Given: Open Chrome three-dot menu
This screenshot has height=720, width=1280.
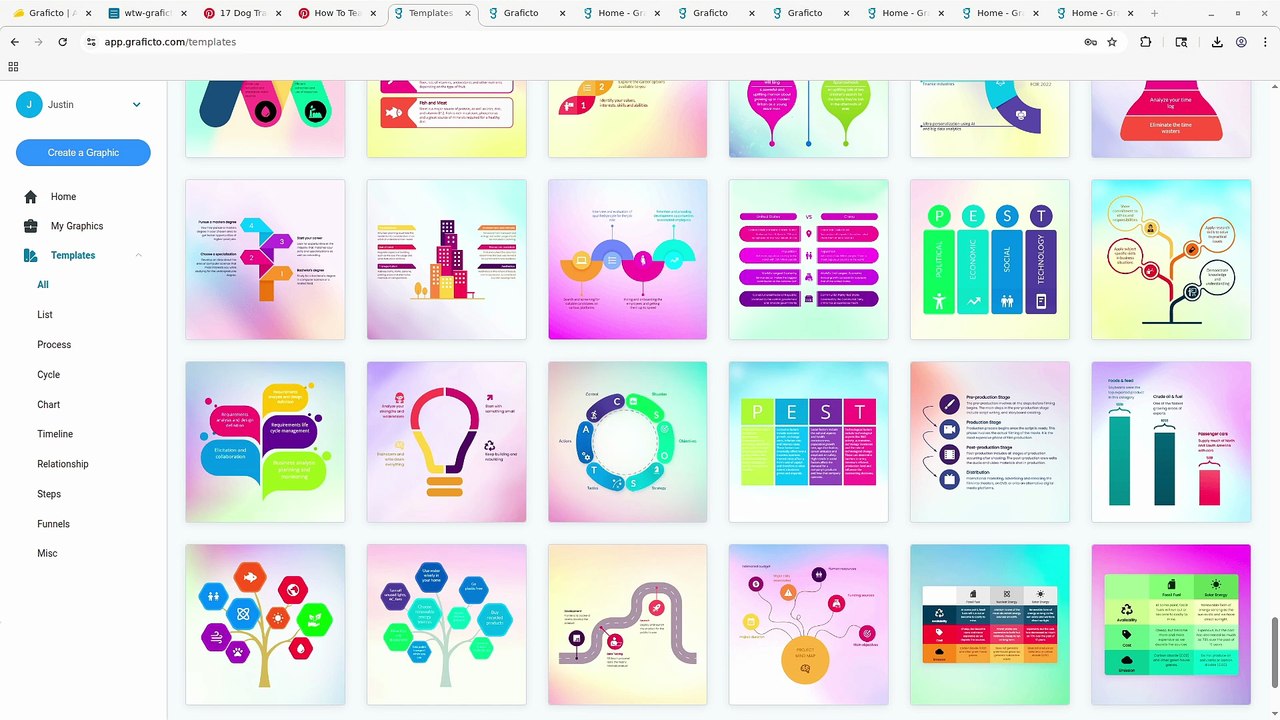Looking at the screenshot, I should coord(1265,42).
